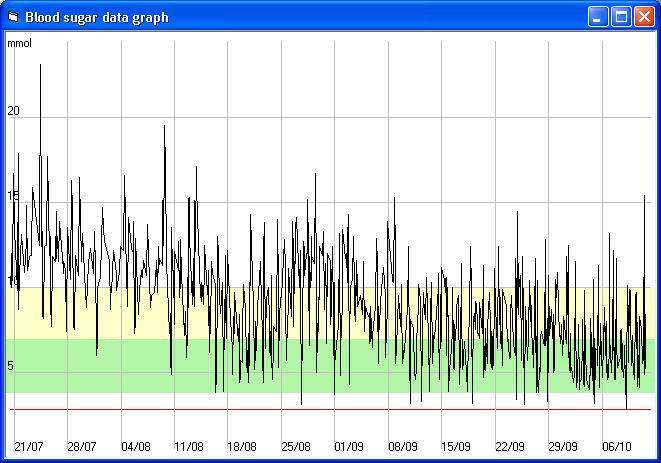Pick the 04/08 date label
Image resolution: width=661 pixels, height=463 pixels.
click(x=135, y=447)
